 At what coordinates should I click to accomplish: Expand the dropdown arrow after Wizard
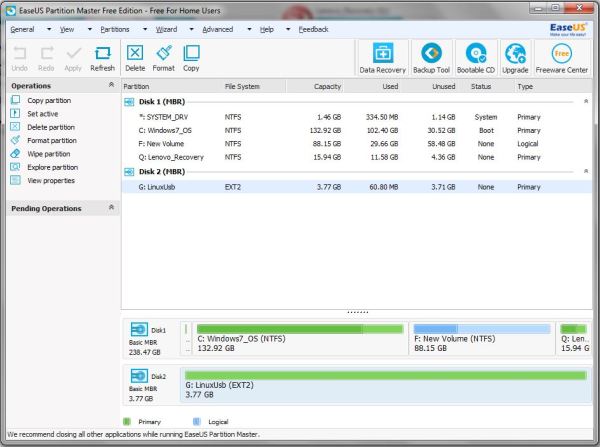[x=191, y=29]
